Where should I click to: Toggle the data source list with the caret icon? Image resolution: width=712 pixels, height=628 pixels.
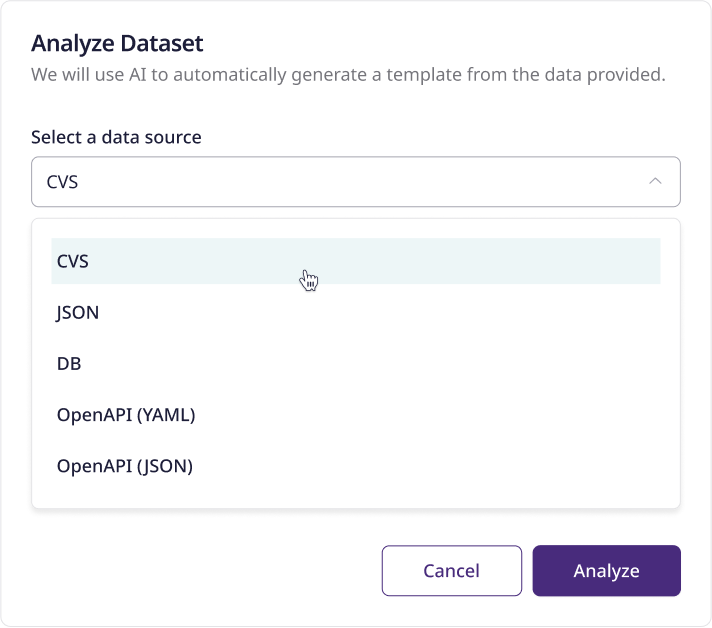click(x=655, y=181)
